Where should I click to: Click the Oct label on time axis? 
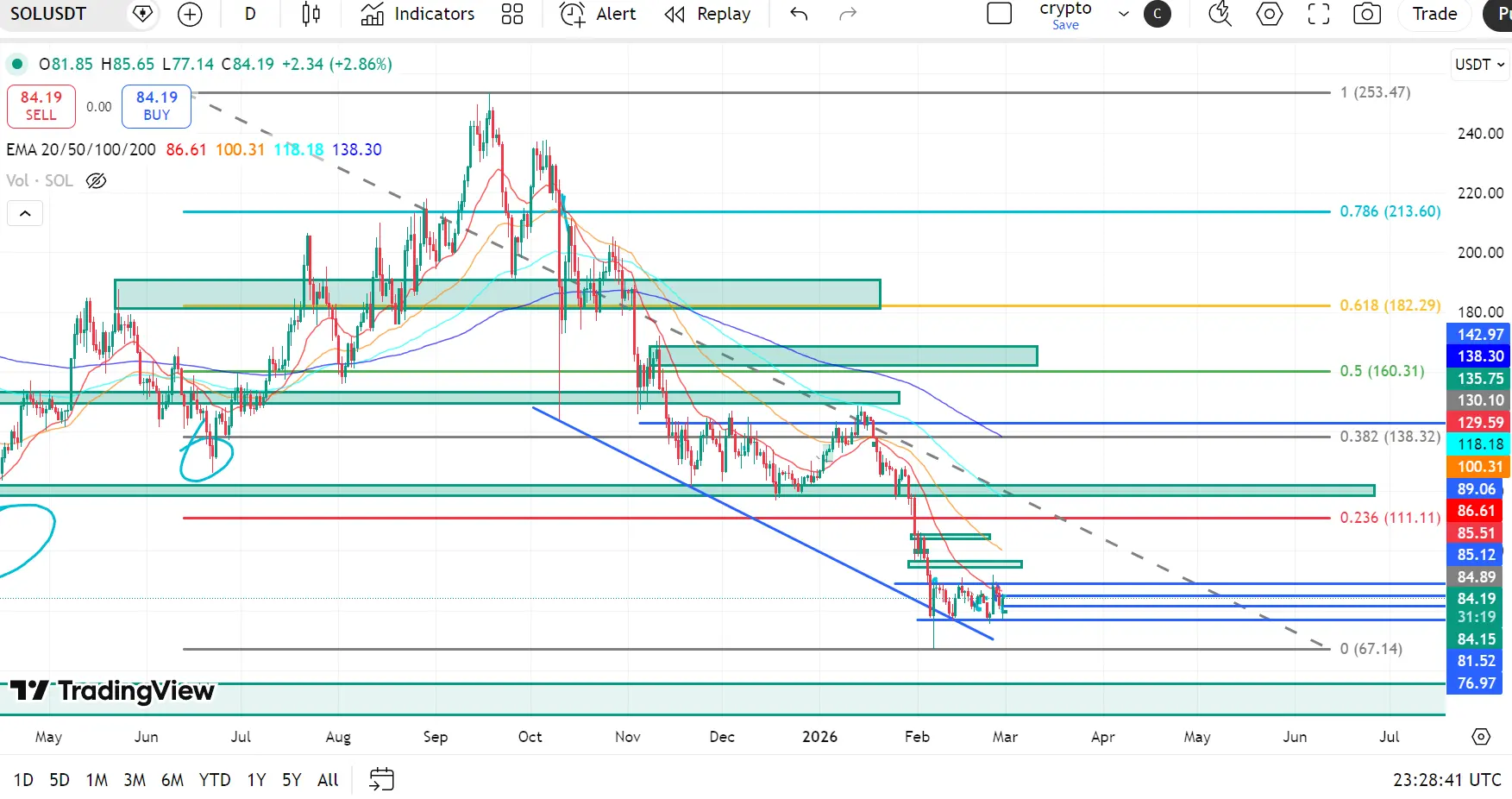click(x=530, y=737)
